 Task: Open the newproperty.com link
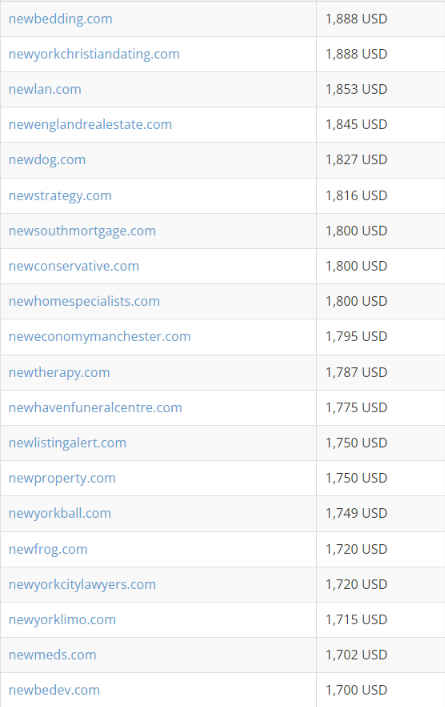(62, 478)
